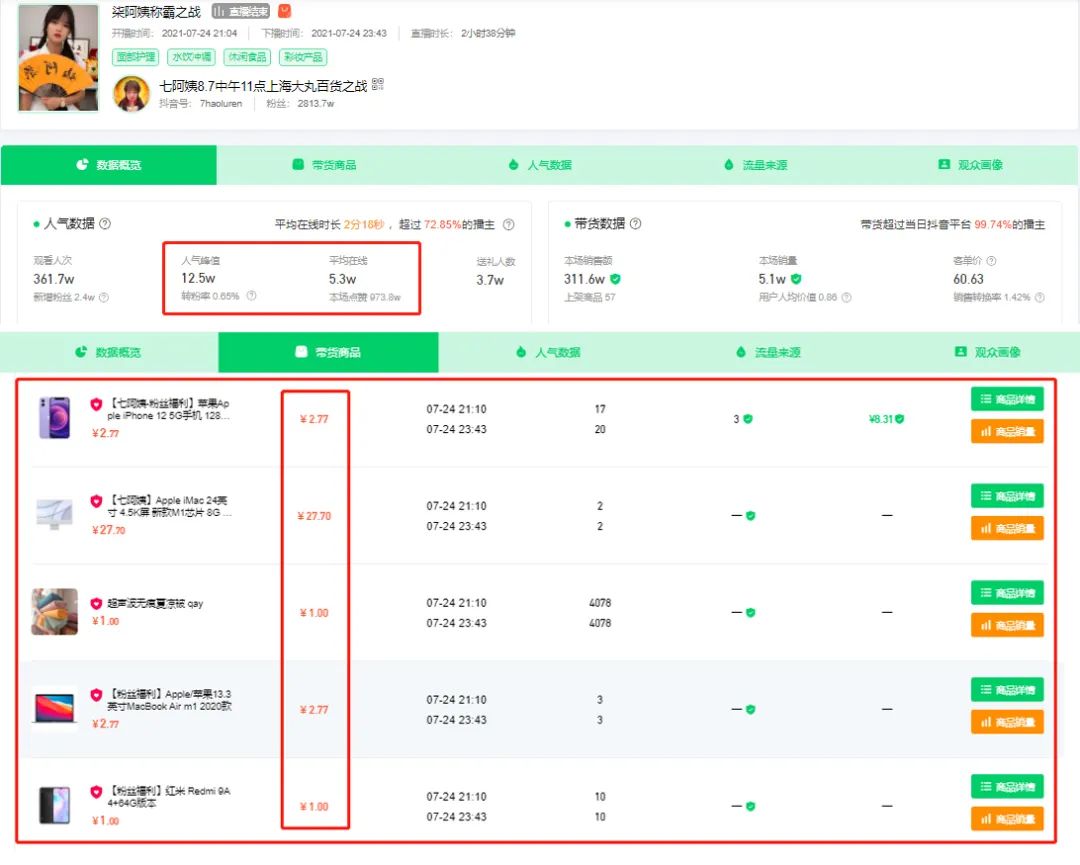This screenshot has height=865, width=1080.
Task: Click streamer name 七阿姨8.7中午11点上海大丸百货之战
Action: (263, 86)
